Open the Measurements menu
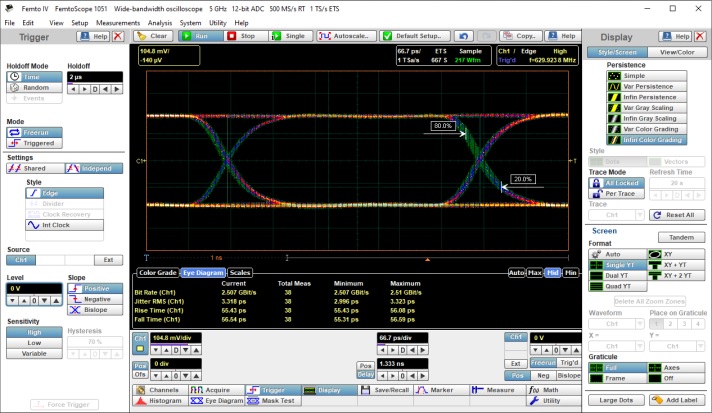 118,21
